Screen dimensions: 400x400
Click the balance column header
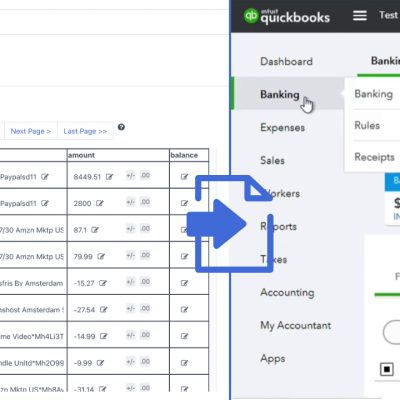click(x=184, y=155)
